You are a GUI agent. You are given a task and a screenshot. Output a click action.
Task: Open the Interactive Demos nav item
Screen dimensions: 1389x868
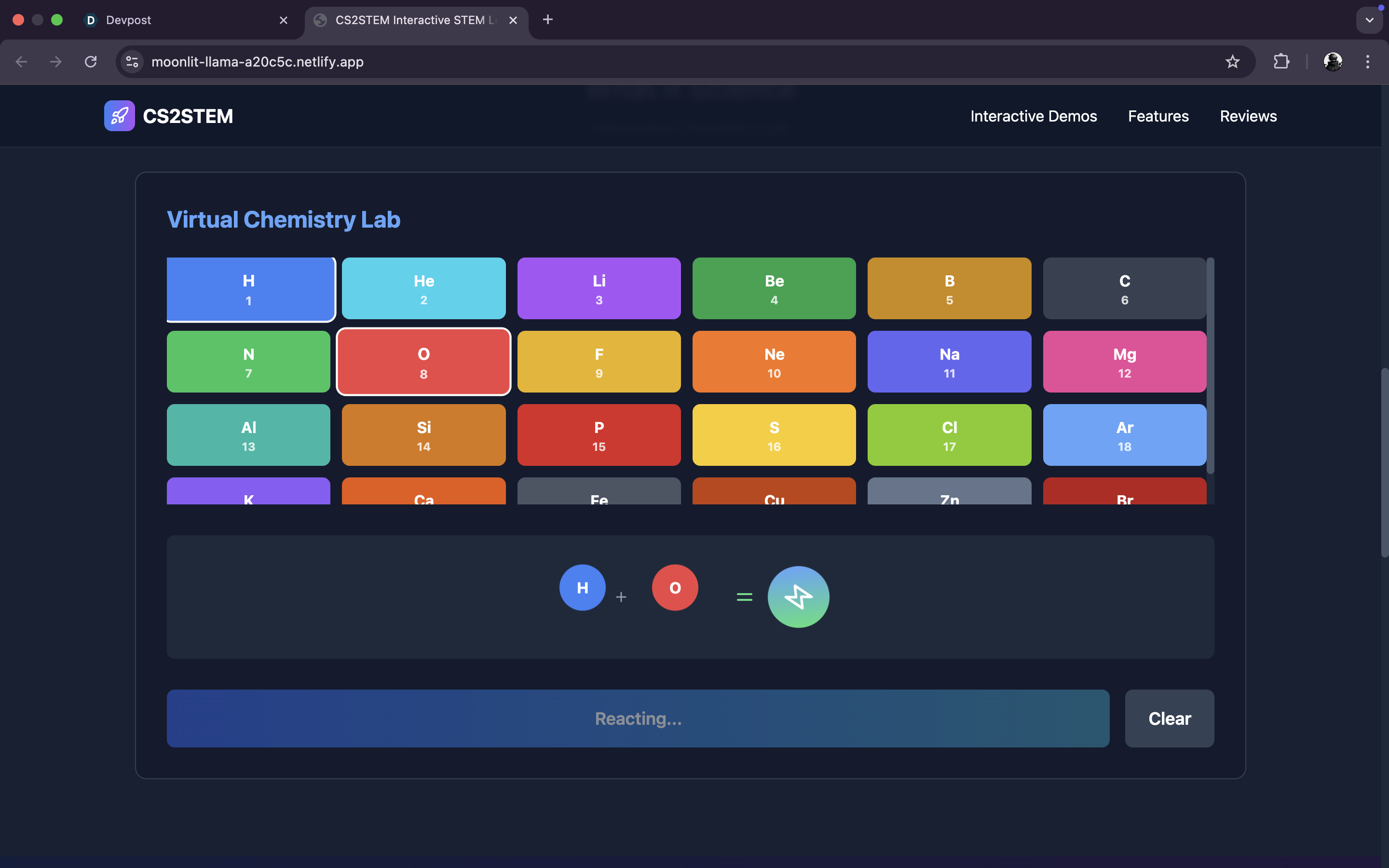[1033, 116]
